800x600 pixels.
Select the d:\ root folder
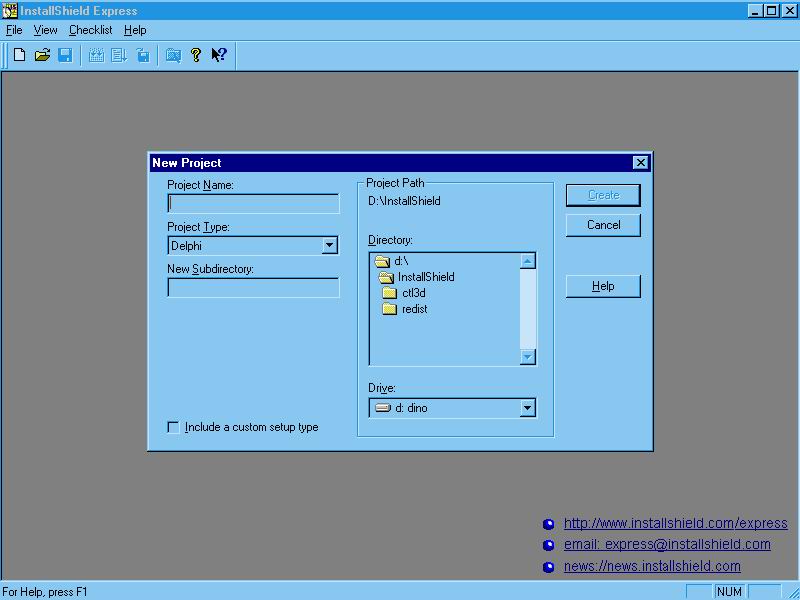[x=391, y=261]
